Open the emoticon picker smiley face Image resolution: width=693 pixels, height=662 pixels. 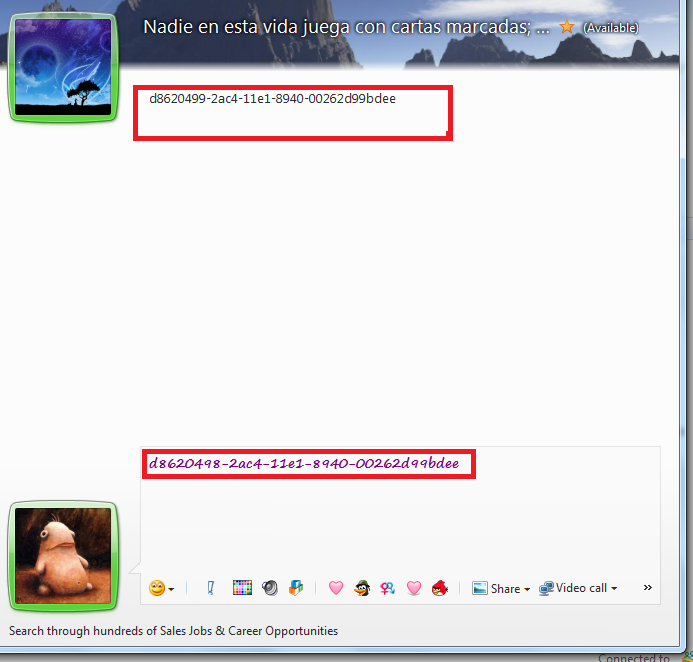tap(156, 588)
